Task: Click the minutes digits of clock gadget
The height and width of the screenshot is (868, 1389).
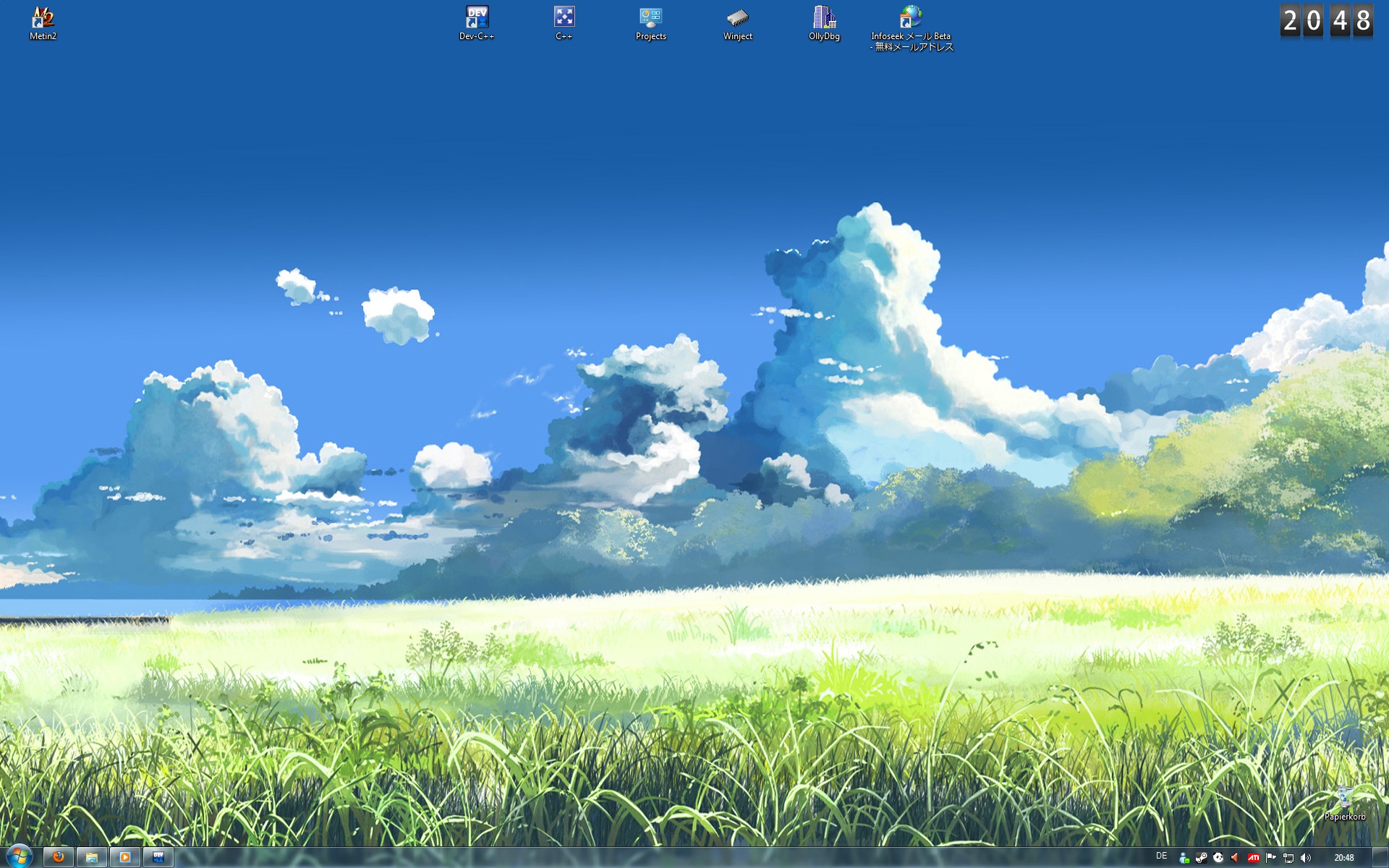Action: [x=1352, y=21]
